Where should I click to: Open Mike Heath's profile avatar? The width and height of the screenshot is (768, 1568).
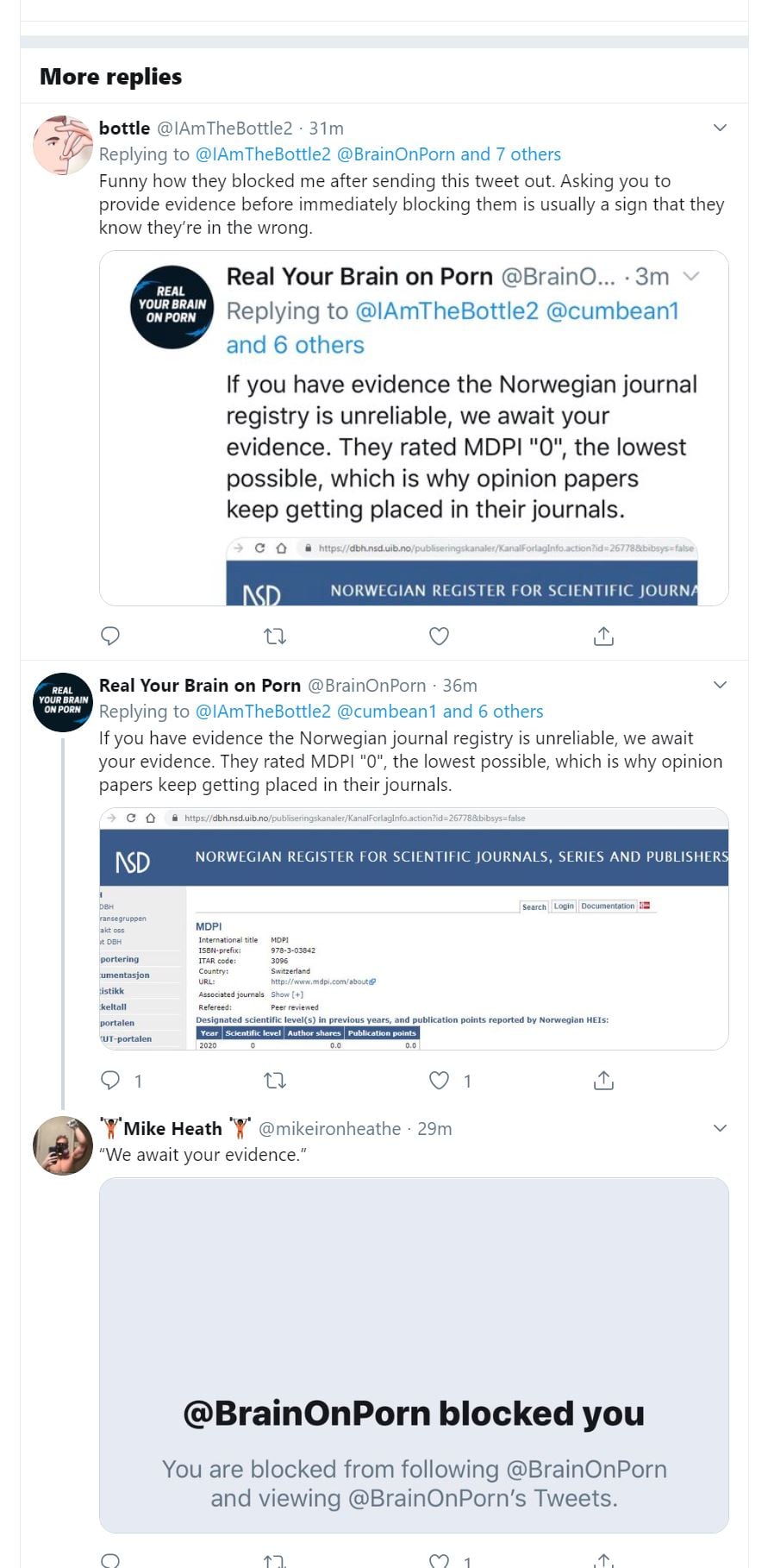tap(62, 1145)
